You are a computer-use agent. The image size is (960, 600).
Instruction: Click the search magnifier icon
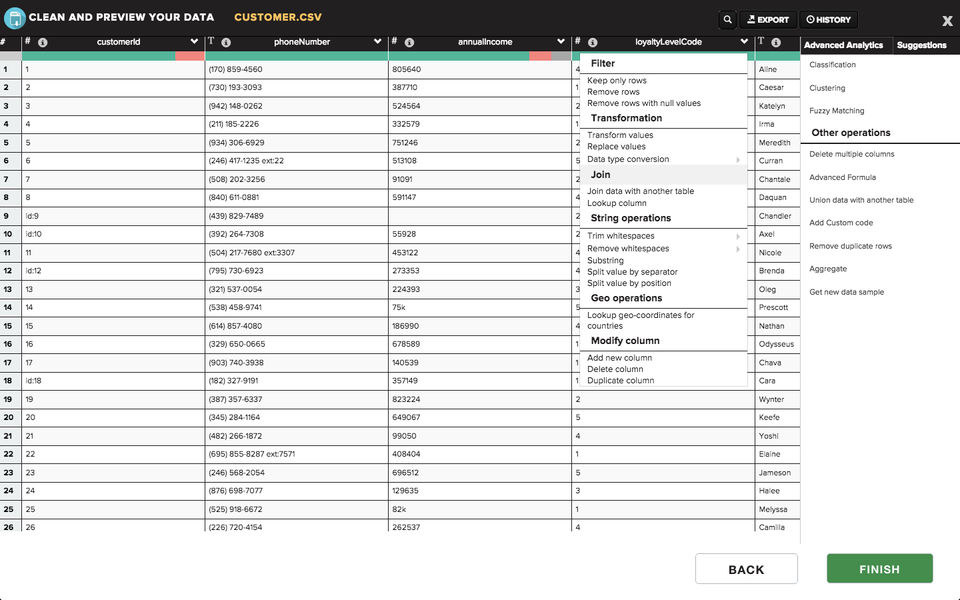(x=727, y=20)
